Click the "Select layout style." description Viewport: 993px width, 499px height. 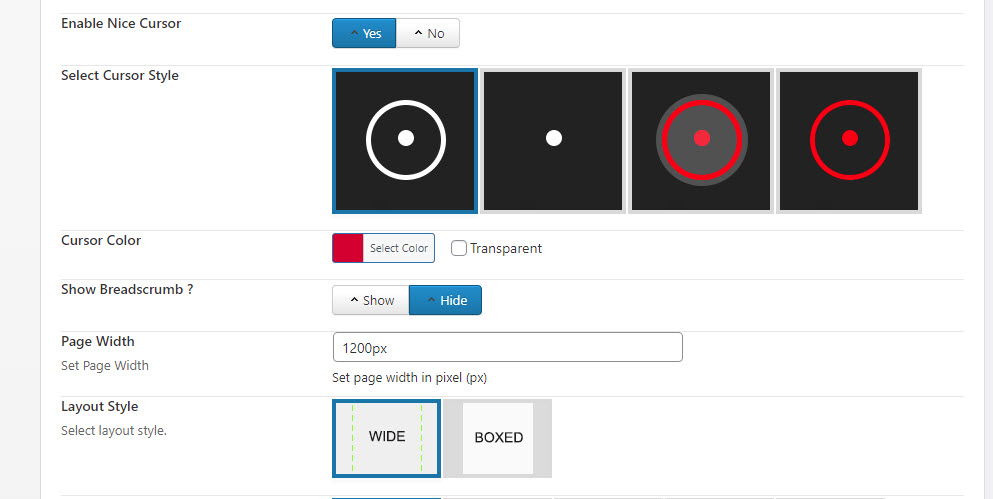coord(114,431)
